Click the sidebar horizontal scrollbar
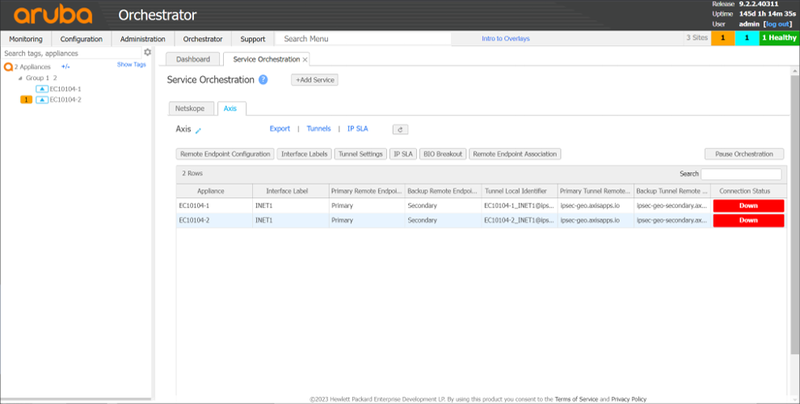The height and width of the screenshot is (404, 800). [76, 399]
